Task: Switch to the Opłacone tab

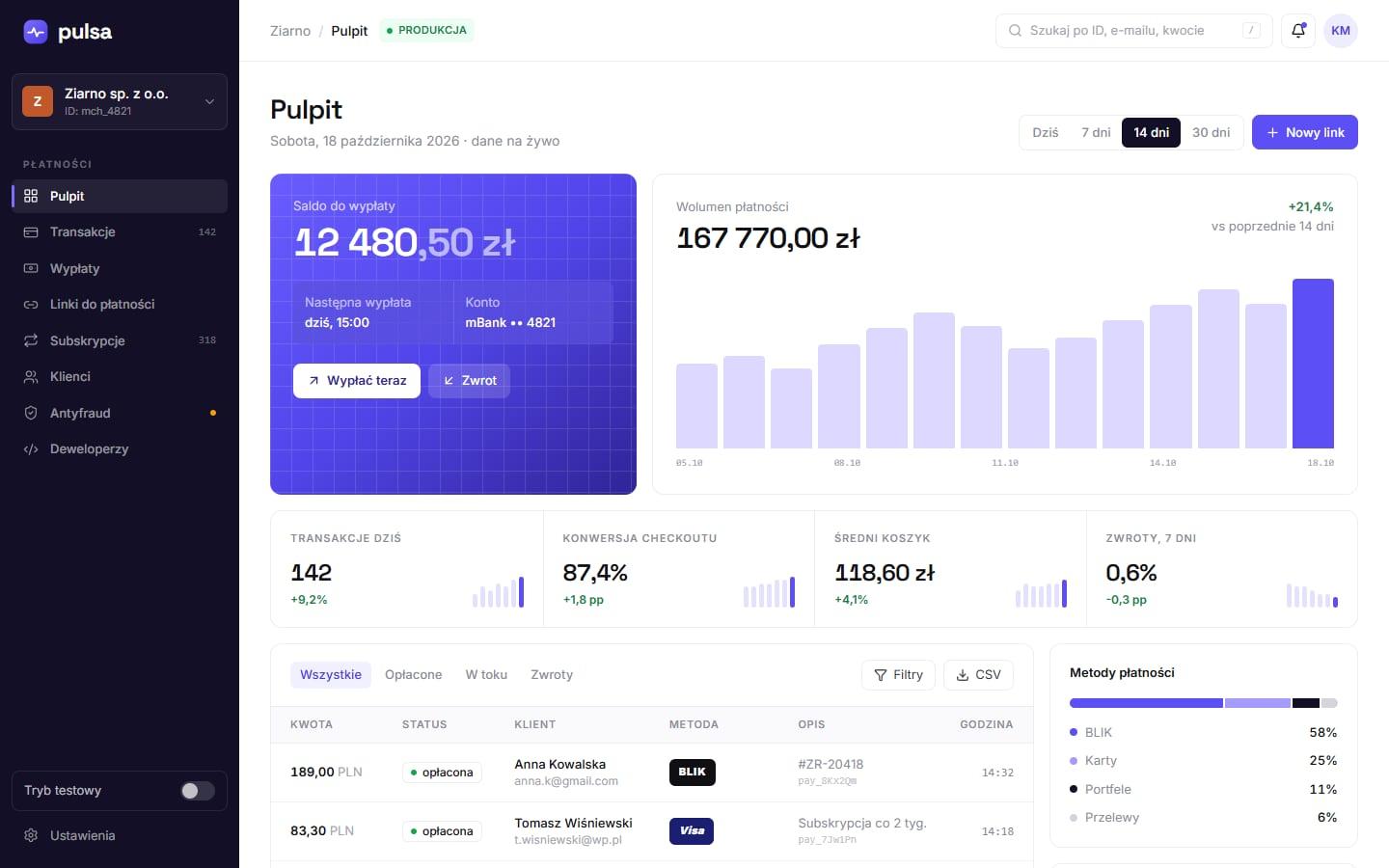Action: [413, 674]
